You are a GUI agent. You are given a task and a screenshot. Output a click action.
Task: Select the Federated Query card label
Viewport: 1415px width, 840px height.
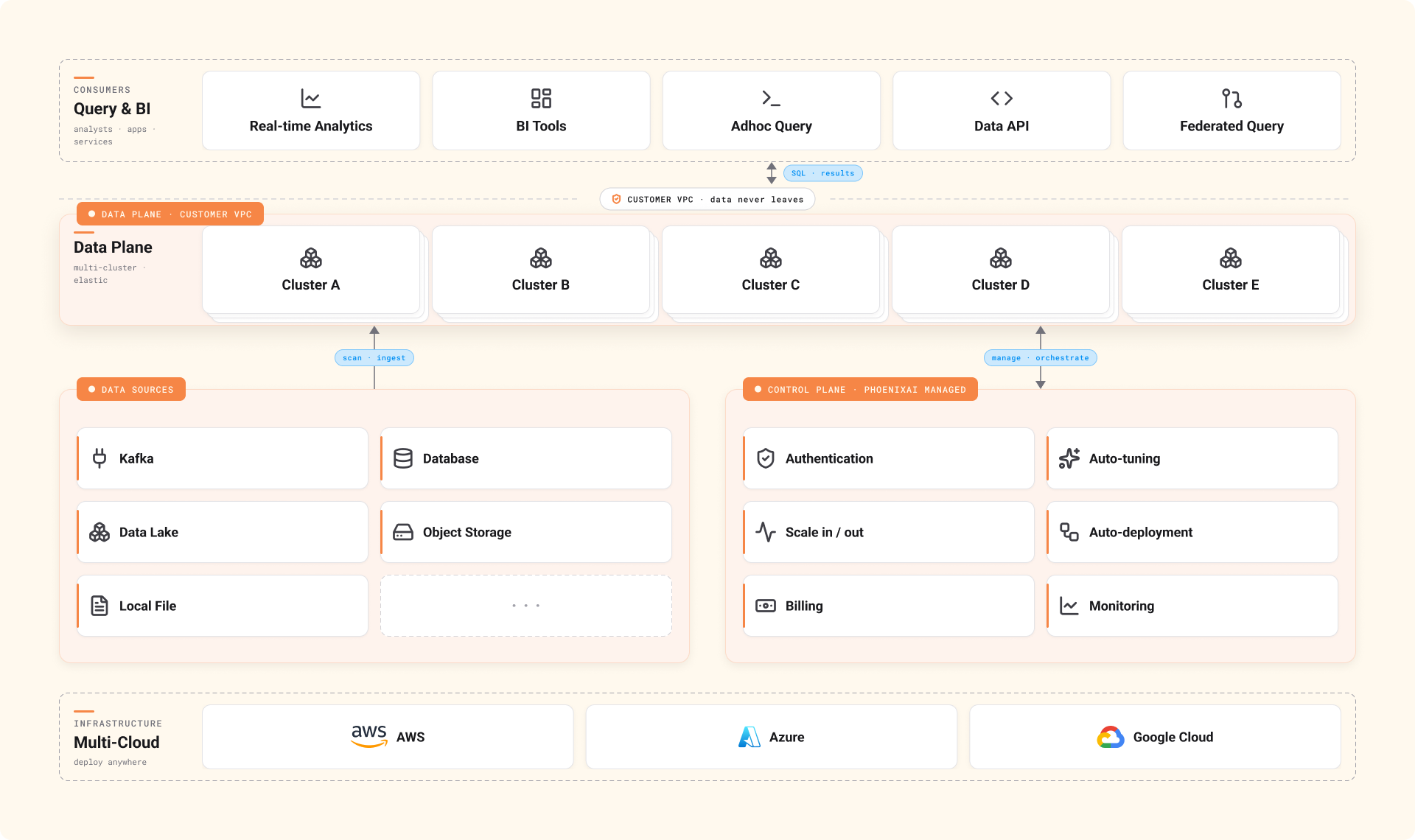pos(1231,126)
